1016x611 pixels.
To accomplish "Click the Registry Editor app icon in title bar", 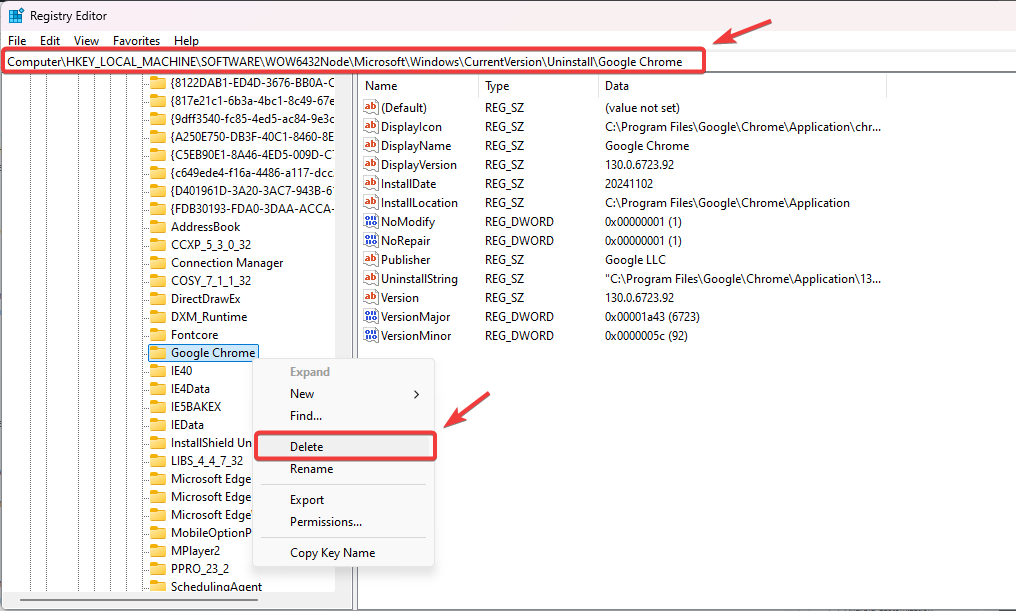I will tap(16, 16).
